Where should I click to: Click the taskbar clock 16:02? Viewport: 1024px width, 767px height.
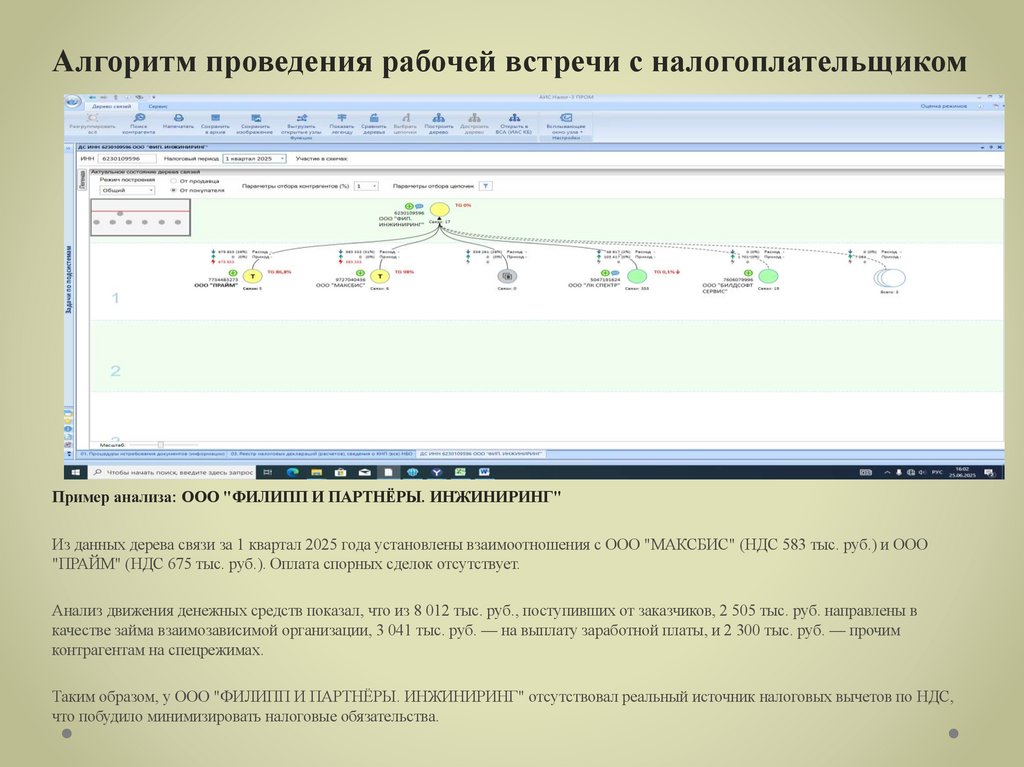[x=962, y=472]
